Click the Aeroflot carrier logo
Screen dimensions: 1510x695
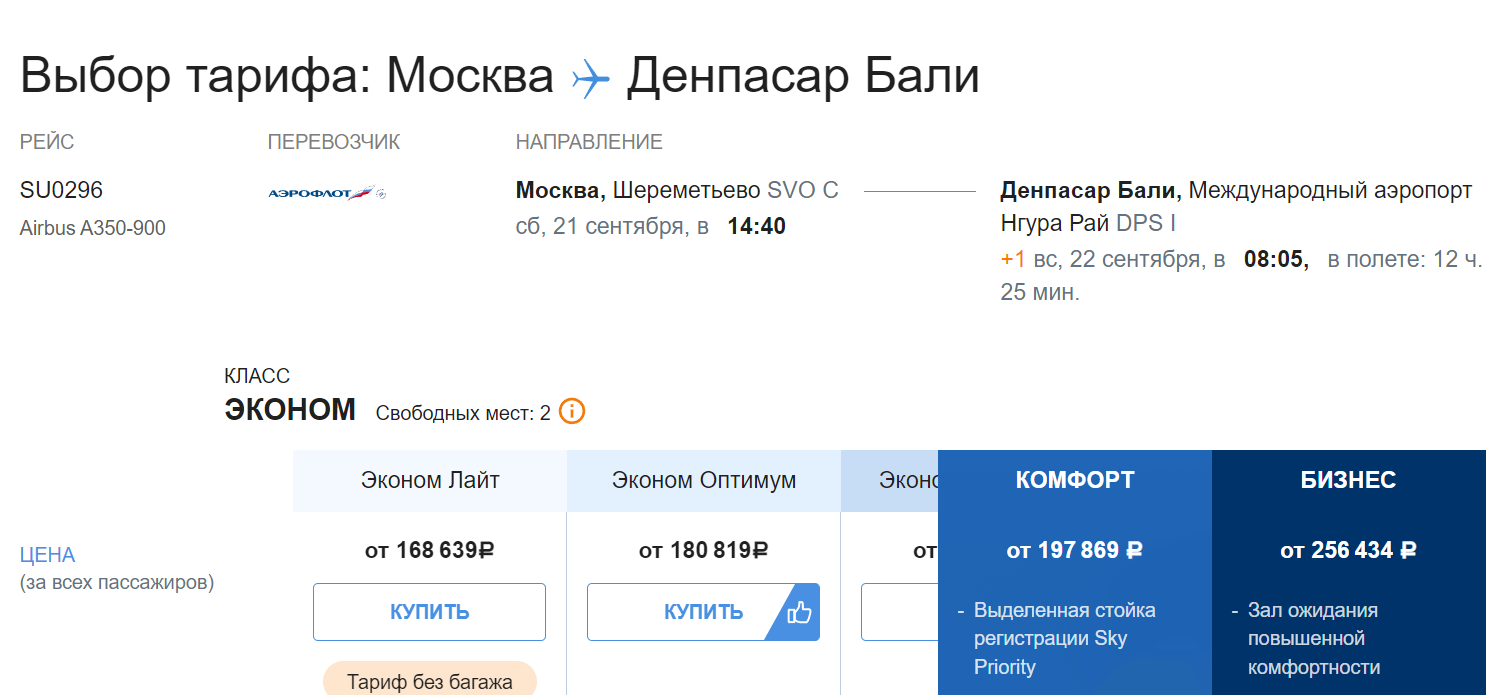click(x=327, y=193)
